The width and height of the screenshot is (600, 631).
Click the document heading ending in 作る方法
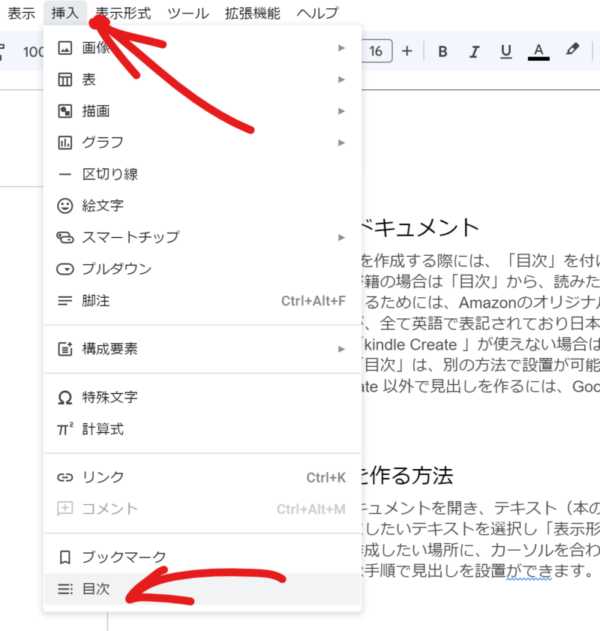(x=407, y=476)
